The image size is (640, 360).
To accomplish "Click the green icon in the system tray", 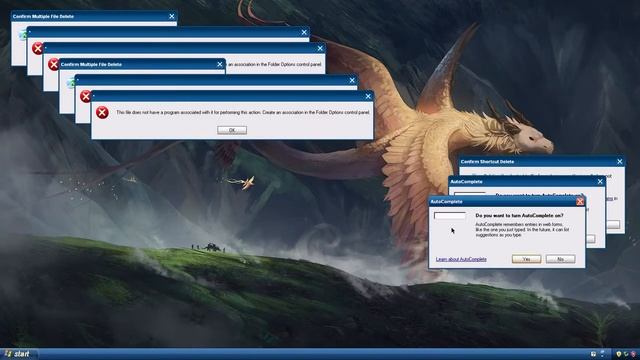I will 626,354.
